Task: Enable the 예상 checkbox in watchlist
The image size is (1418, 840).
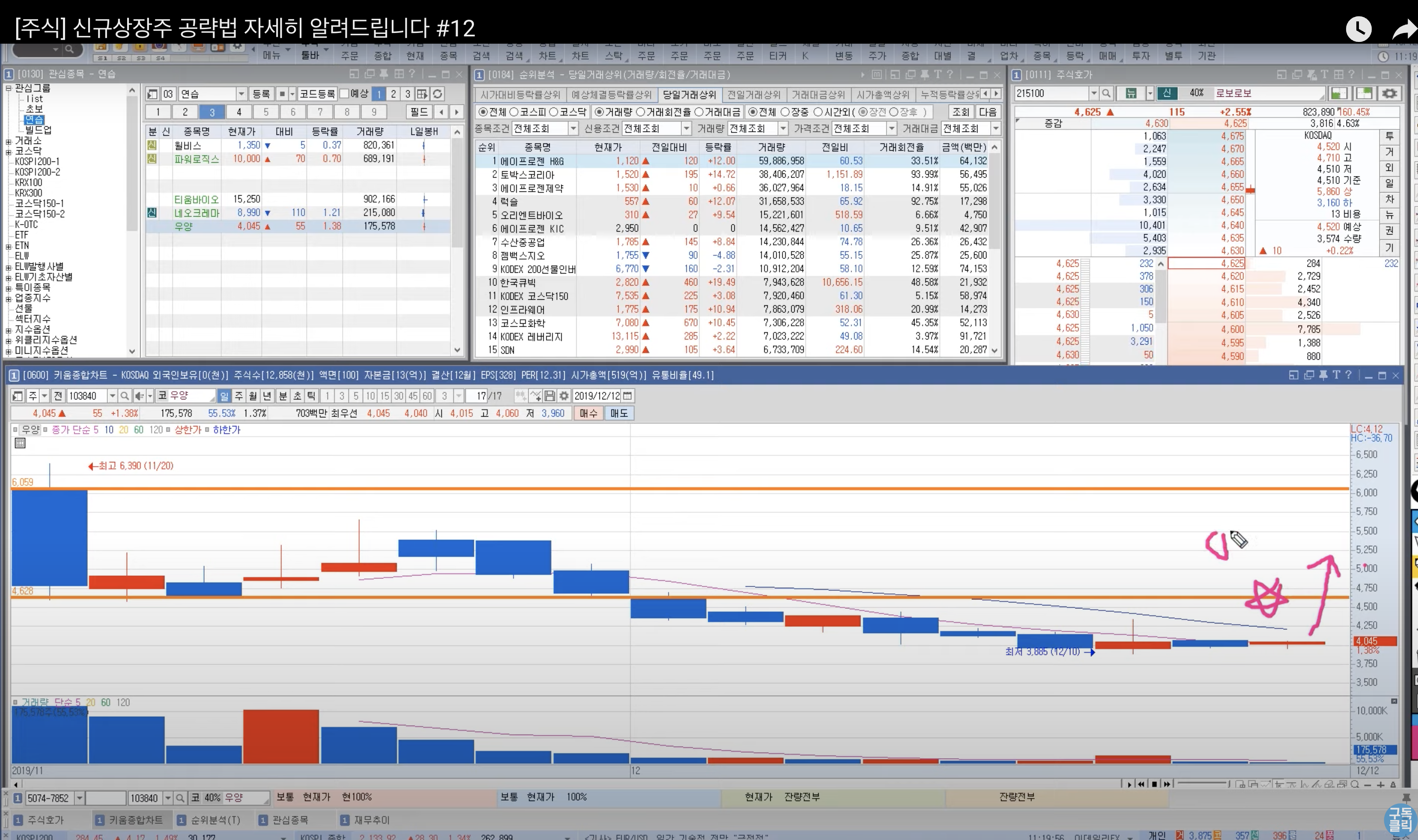Action: (344, 94)
